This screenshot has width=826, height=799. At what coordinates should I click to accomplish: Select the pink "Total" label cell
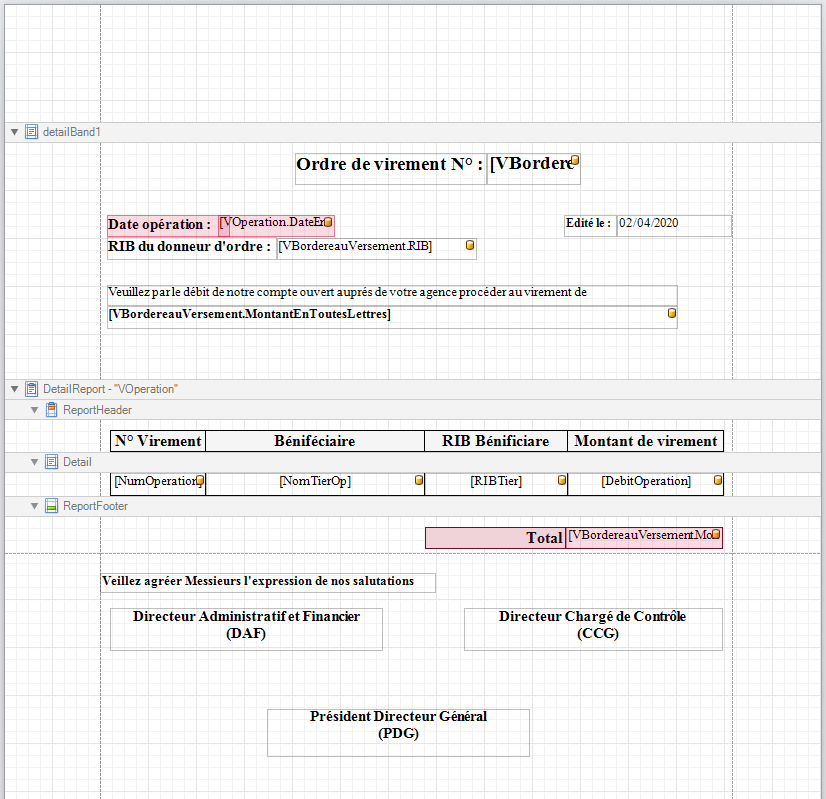pyautogui.click(x=495, y=538)
